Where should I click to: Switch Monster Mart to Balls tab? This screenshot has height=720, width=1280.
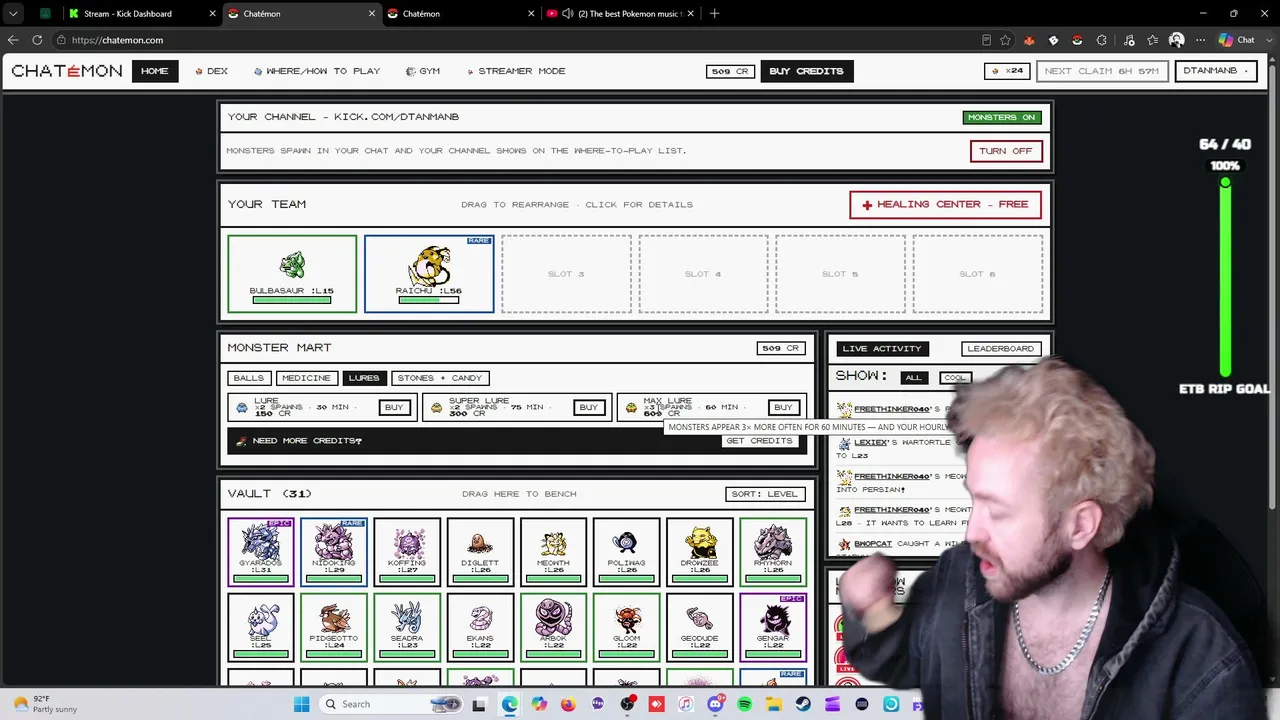(249, 378)
